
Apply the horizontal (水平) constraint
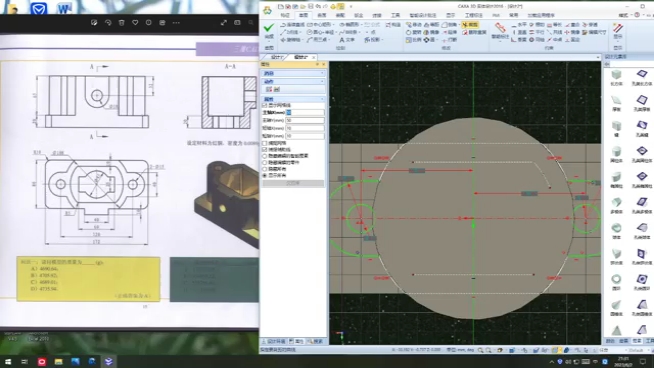coord(519,25)
